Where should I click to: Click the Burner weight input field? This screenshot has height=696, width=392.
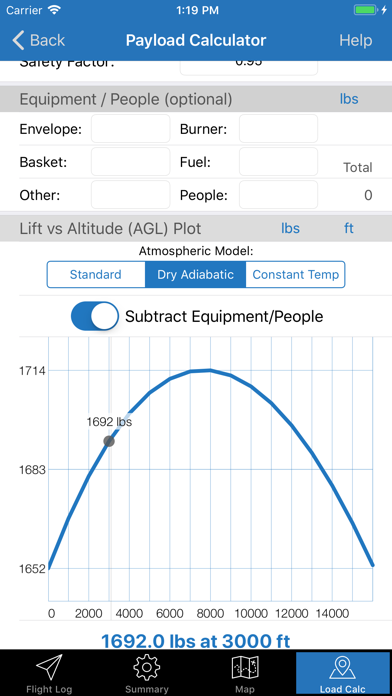click(278, 129)
